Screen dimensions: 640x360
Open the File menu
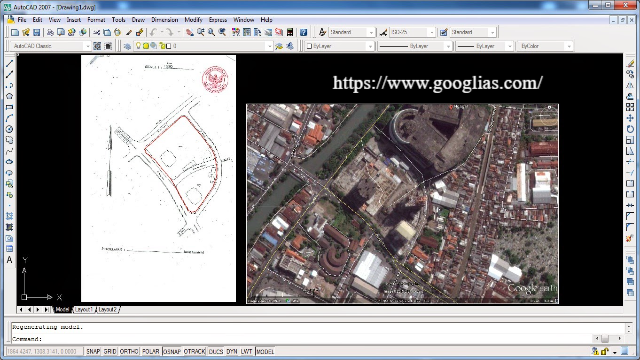pos(22,20)
